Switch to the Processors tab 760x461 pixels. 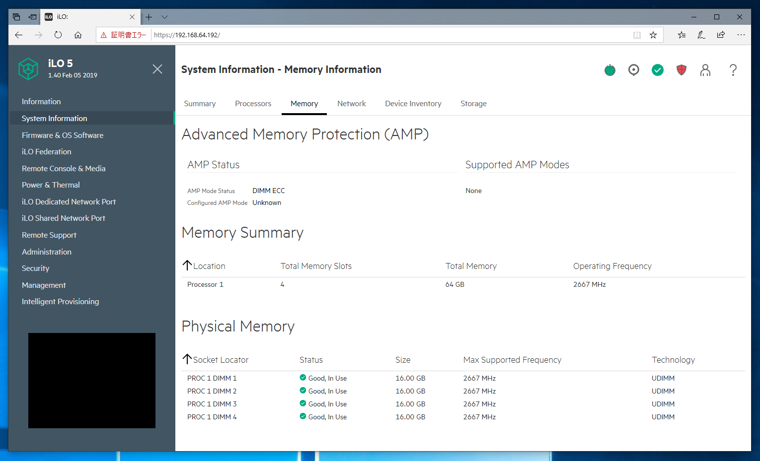pos(253,104)
